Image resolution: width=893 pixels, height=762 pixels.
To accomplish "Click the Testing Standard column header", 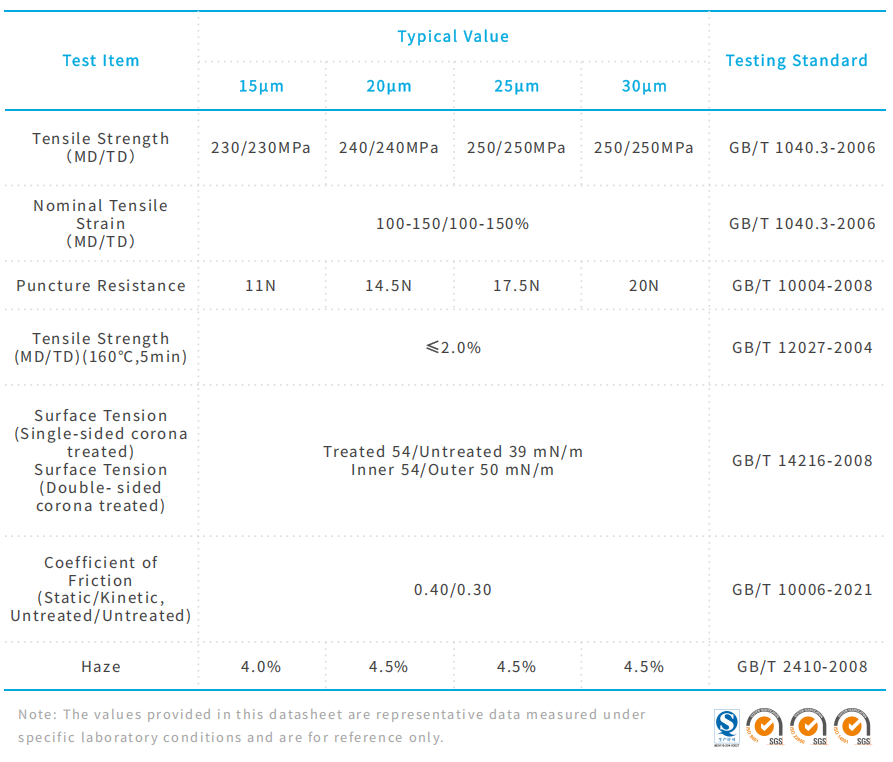I will [796, 61].
